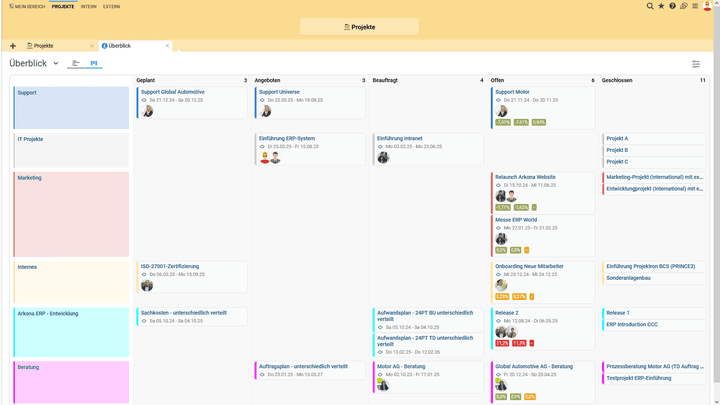Add a new tab with plus icon
Screen dimensions: 720x405
[x=13, y=46]
